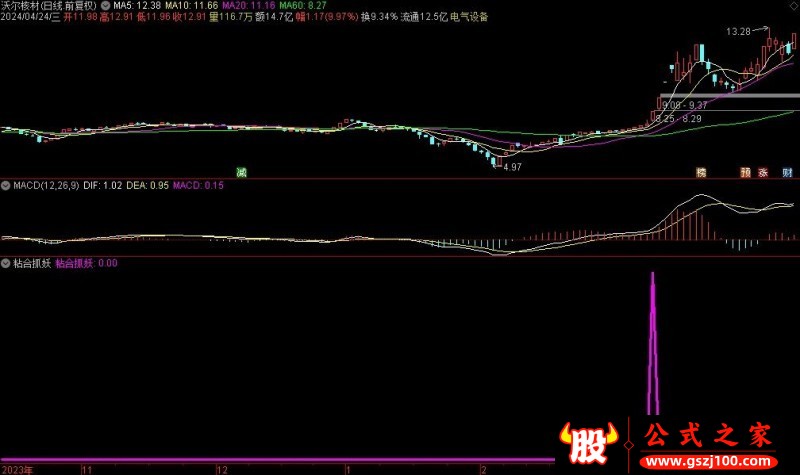Select the MACD(12,26,9) indicator title

(x=46, y=185)
